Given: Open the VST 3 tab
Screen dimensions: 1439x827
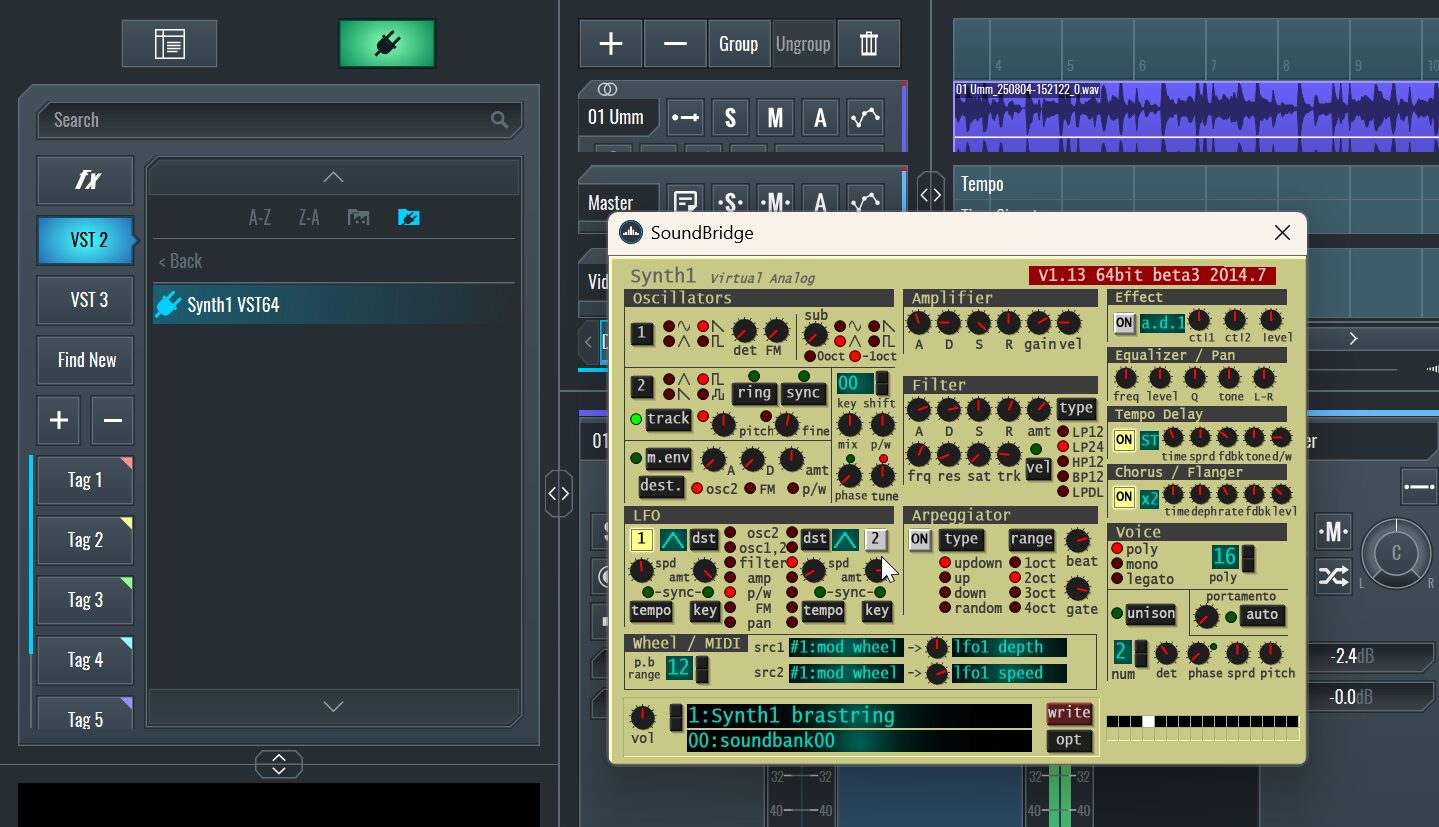Looking at the screenshot, I should tap(85, 300).
